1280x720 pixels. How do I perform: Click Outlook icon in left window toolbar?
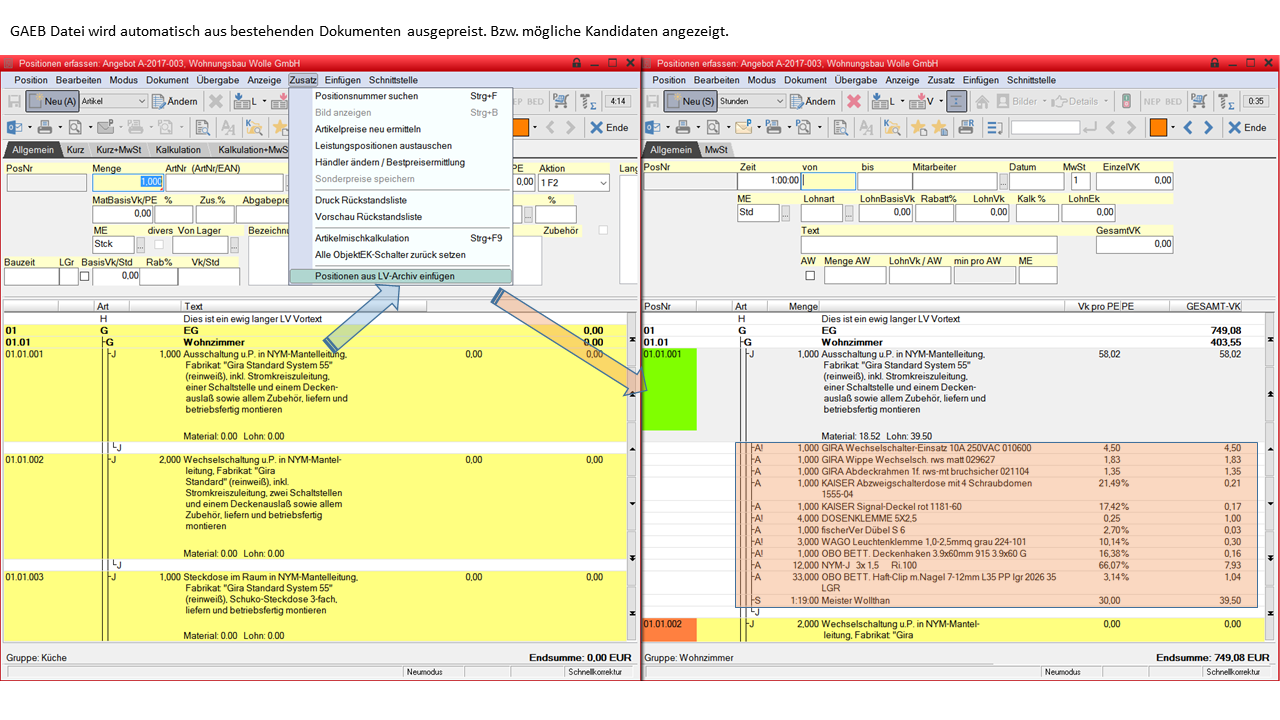coord(14,127)
